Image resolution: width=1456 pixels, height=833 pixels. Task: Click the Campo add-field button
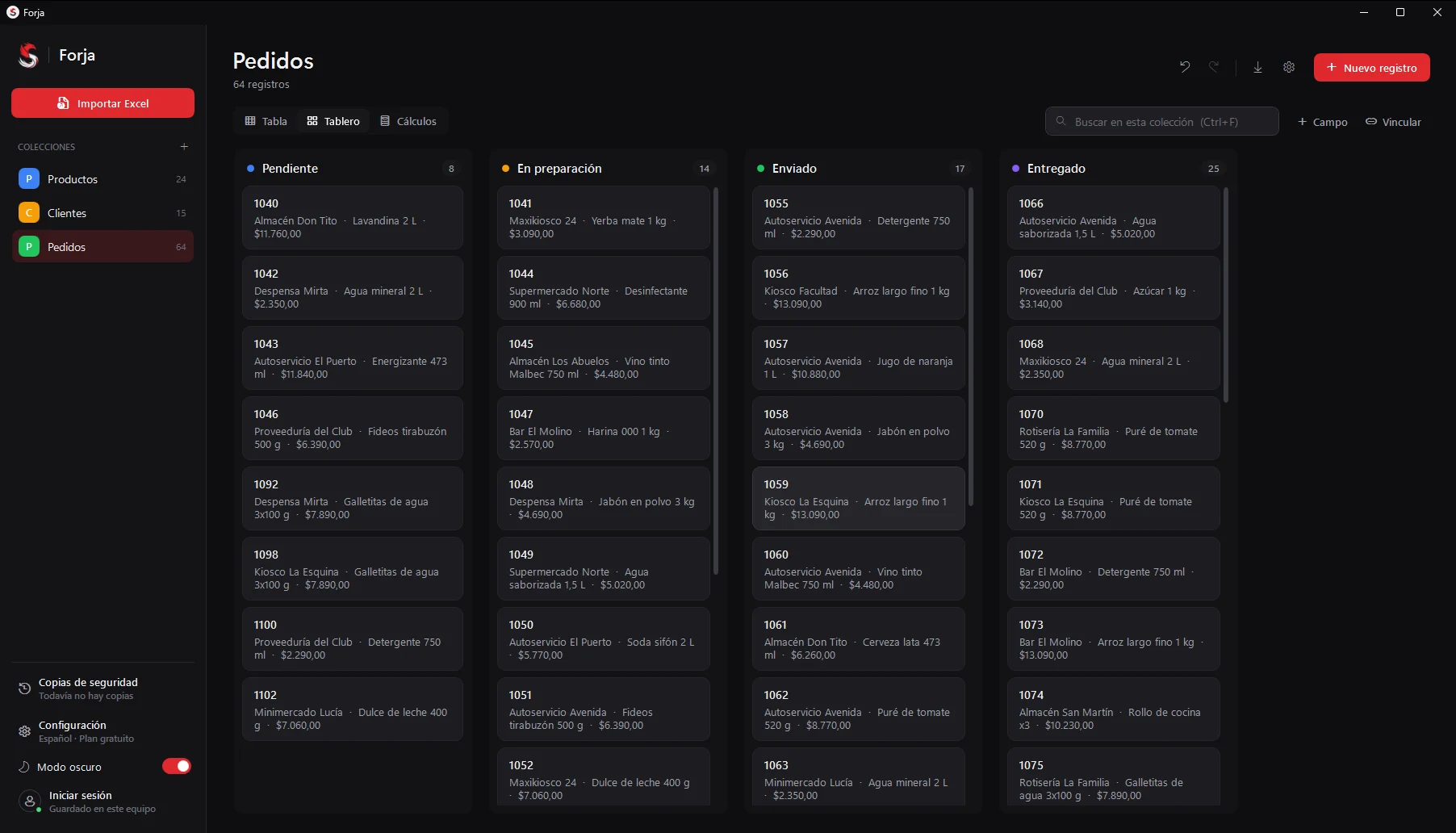pyautogui.click(x=1323, y=122)
